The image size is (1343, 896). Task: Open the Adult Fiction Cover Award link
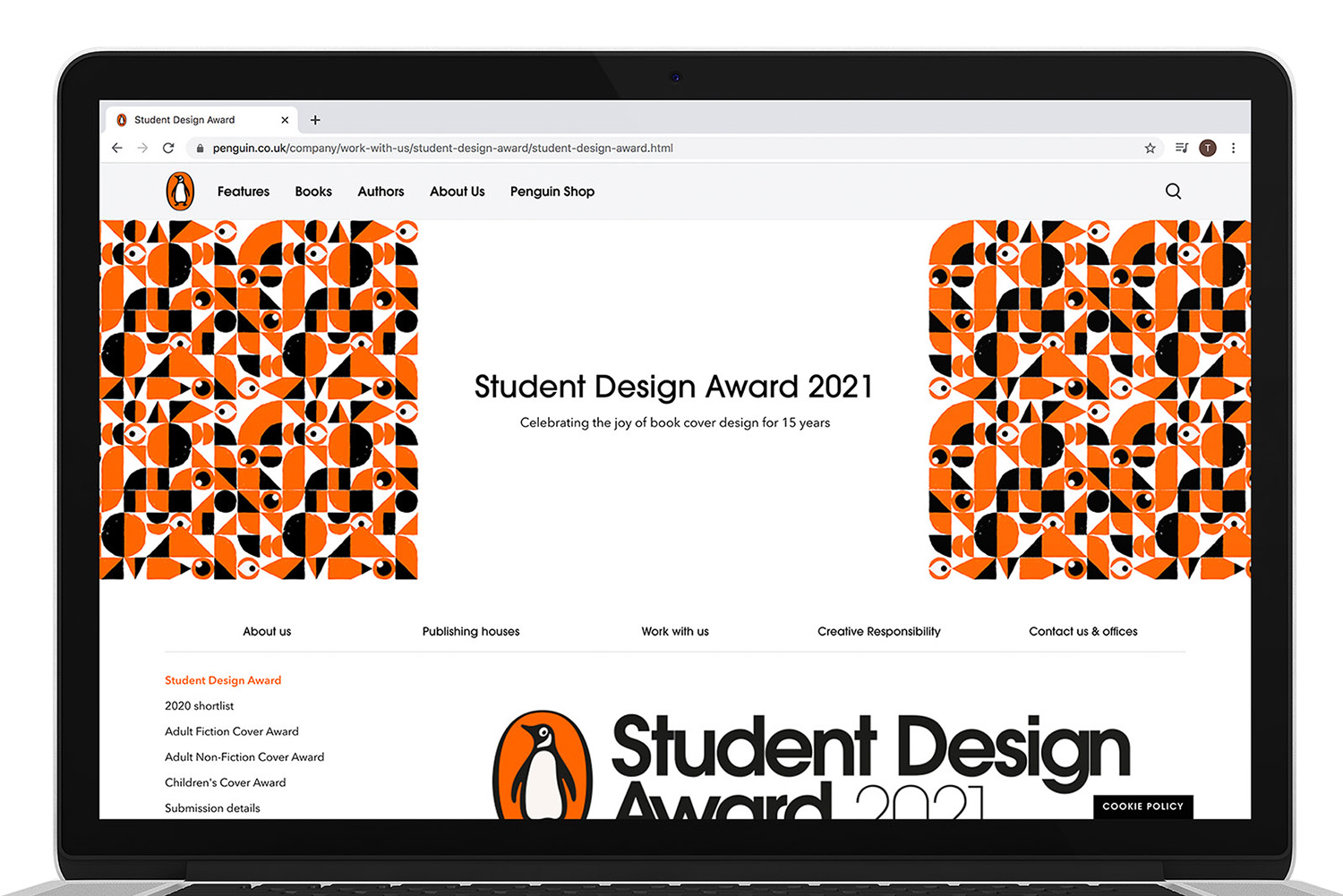232,731
